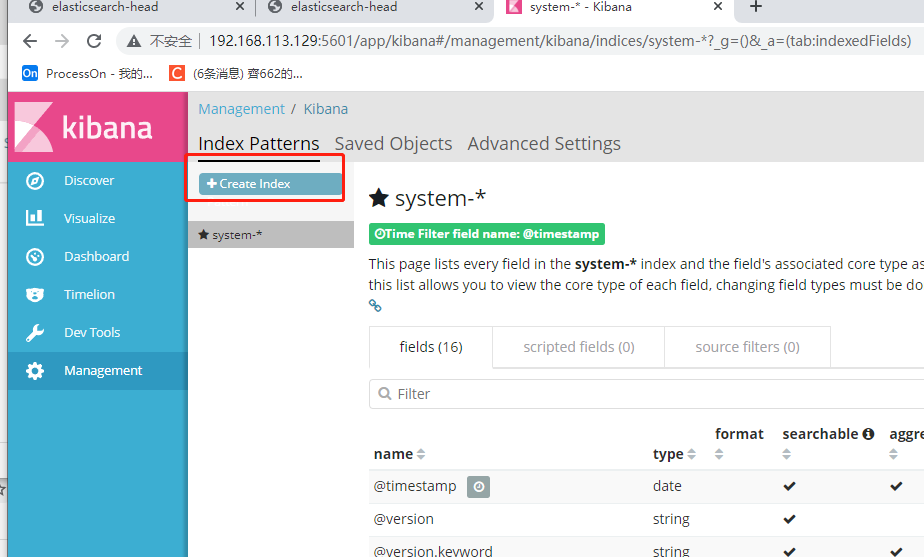Open the Dashboard gauge icon

pyautogui.click(x=35, y=256)
